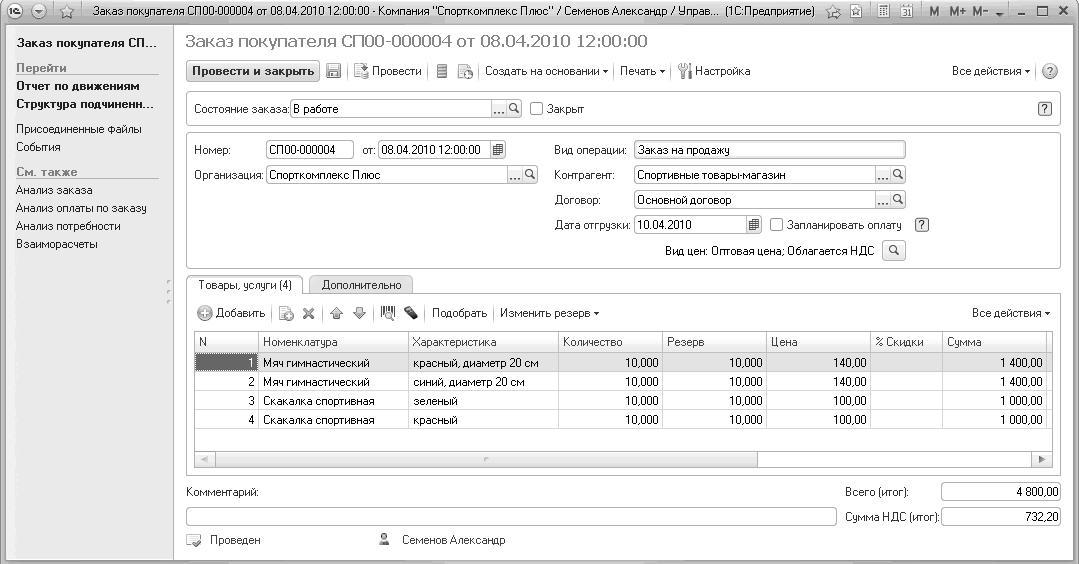Open Анализ потребности in the sidebar
Screen dimensions: 1079x564
click(x=68, y=226)
